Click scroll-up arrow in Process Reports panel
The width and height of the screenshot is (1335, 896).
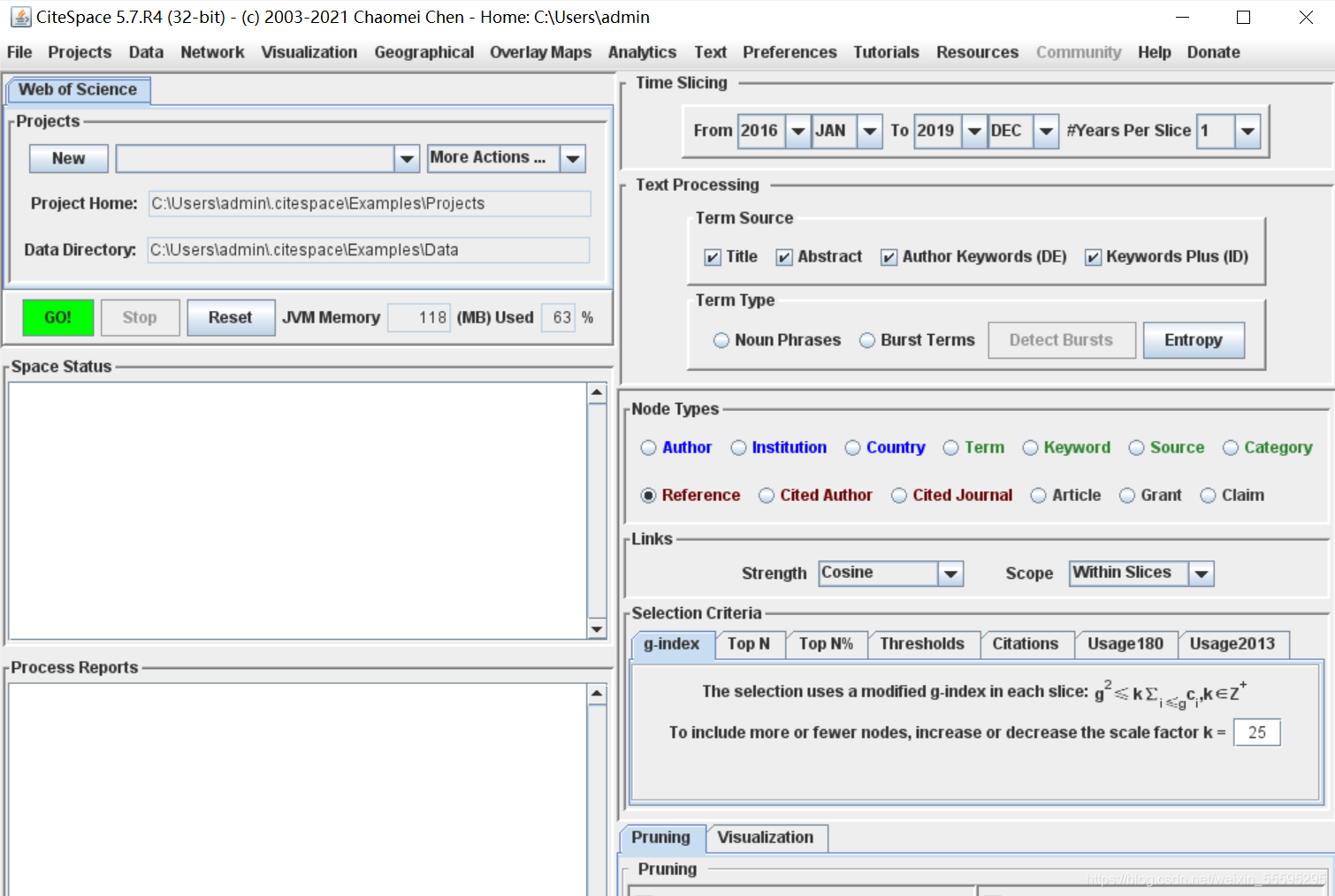pos(597,694)
